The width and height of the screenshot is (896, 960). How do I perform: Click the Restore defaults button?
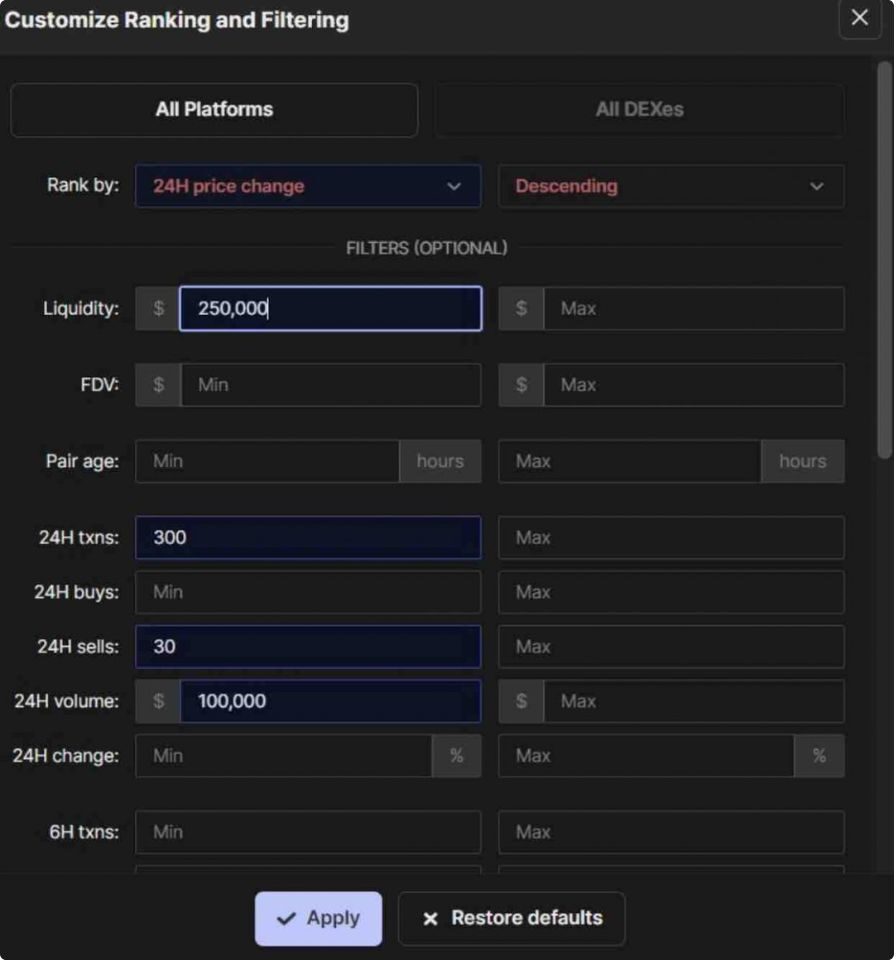511,918
